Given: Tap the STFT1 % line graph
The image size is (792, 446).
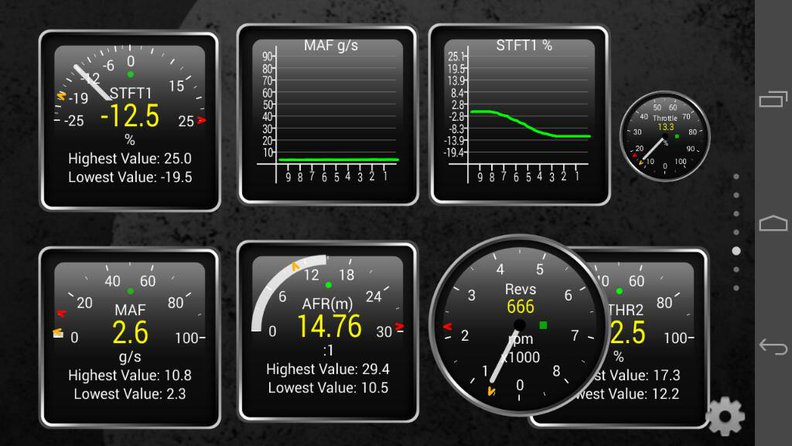Looking at the screenshot, I should coord(519,114).
